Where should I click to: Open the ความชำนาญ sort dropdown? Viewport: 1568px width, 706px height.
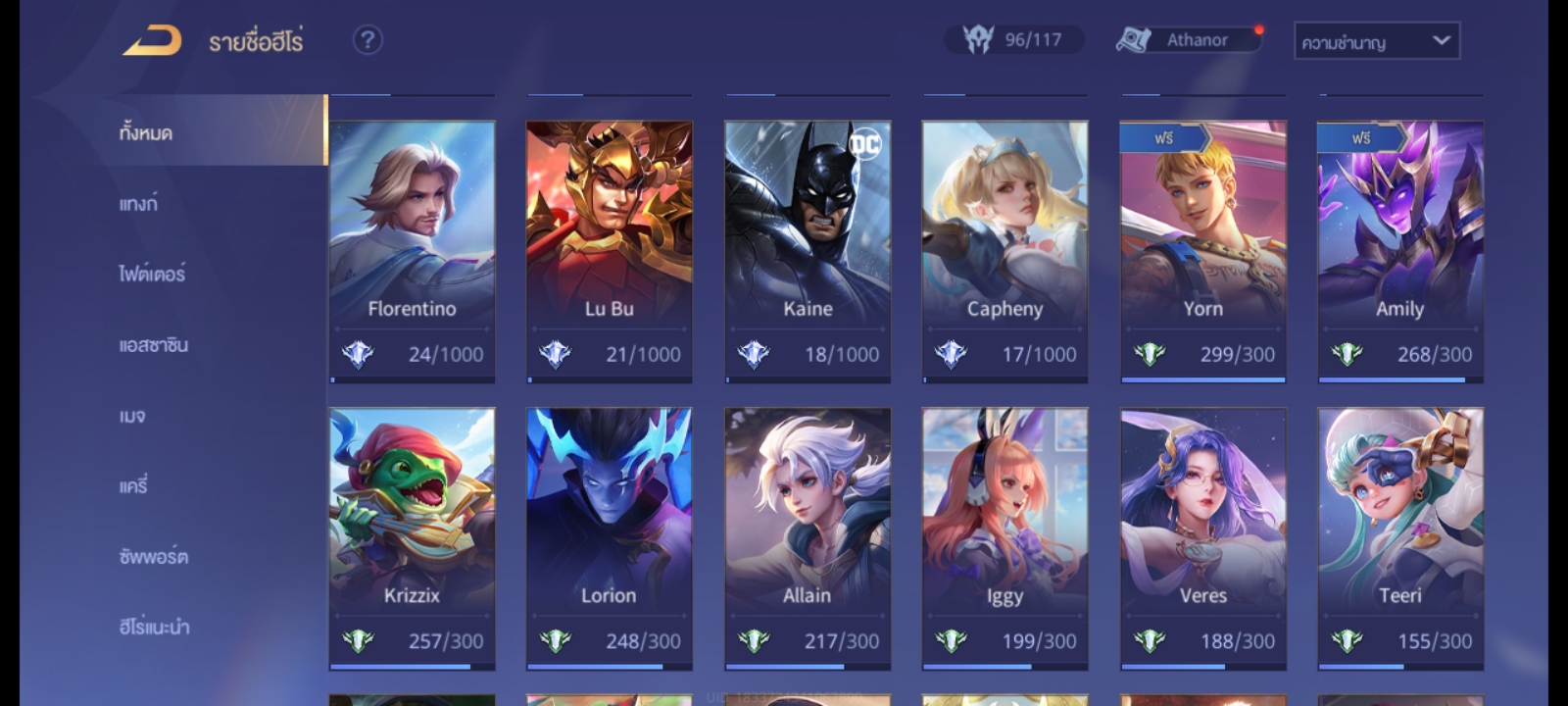point(1377,41)
